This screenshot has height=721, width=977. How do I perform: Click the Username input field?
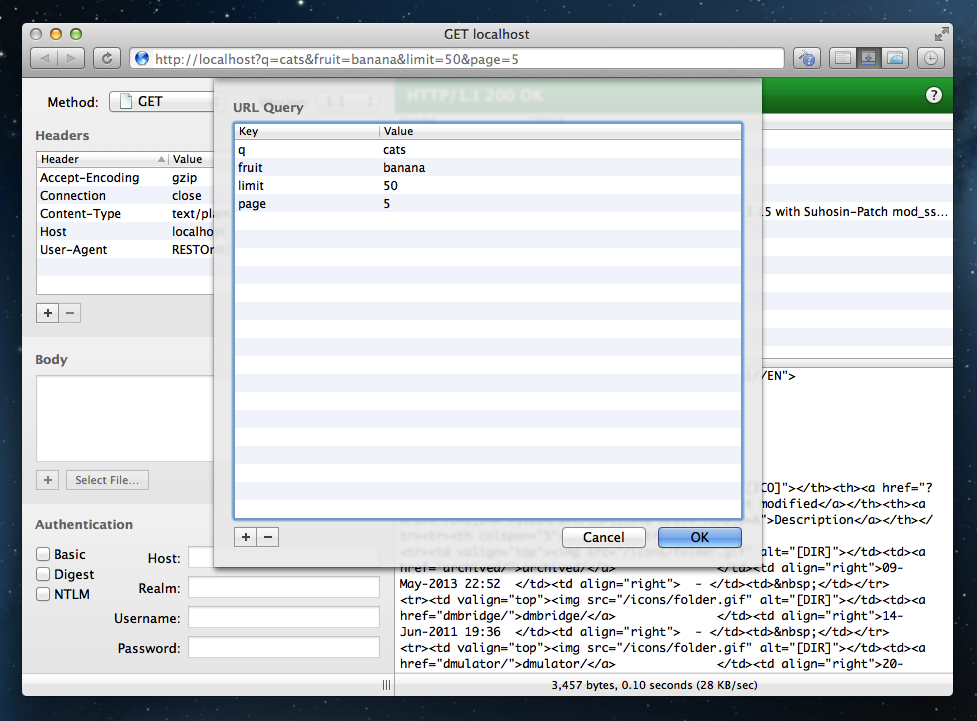(284, 618)
